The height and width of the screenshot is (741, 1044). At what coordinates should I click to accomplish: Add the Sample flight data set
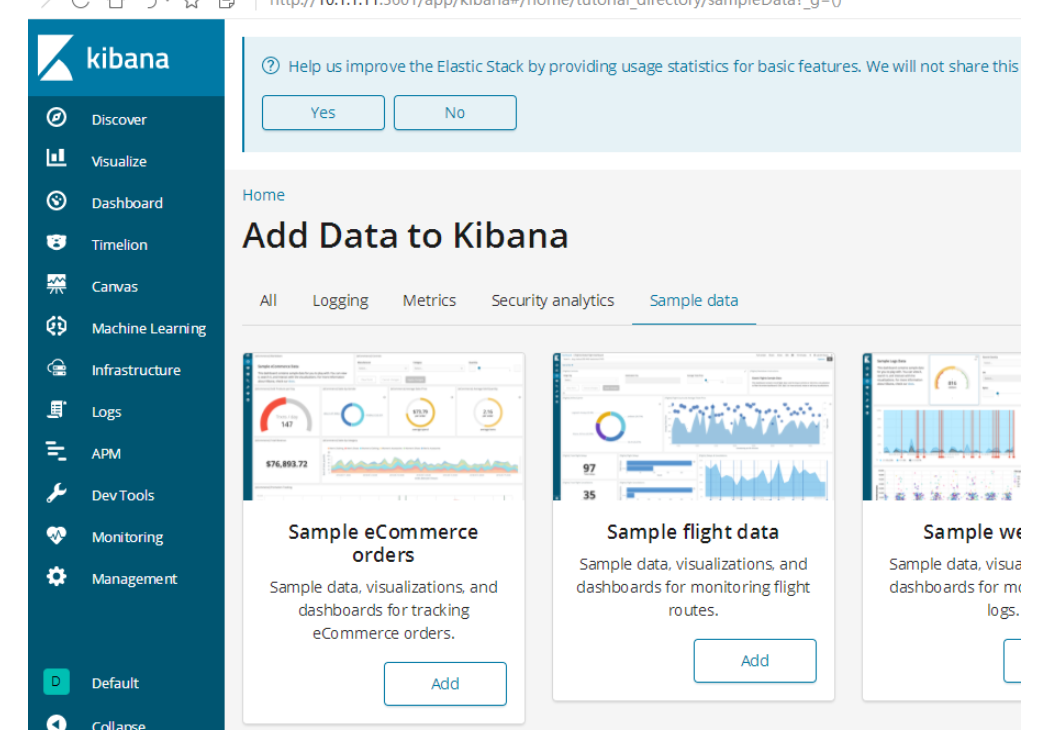(755, 660)
